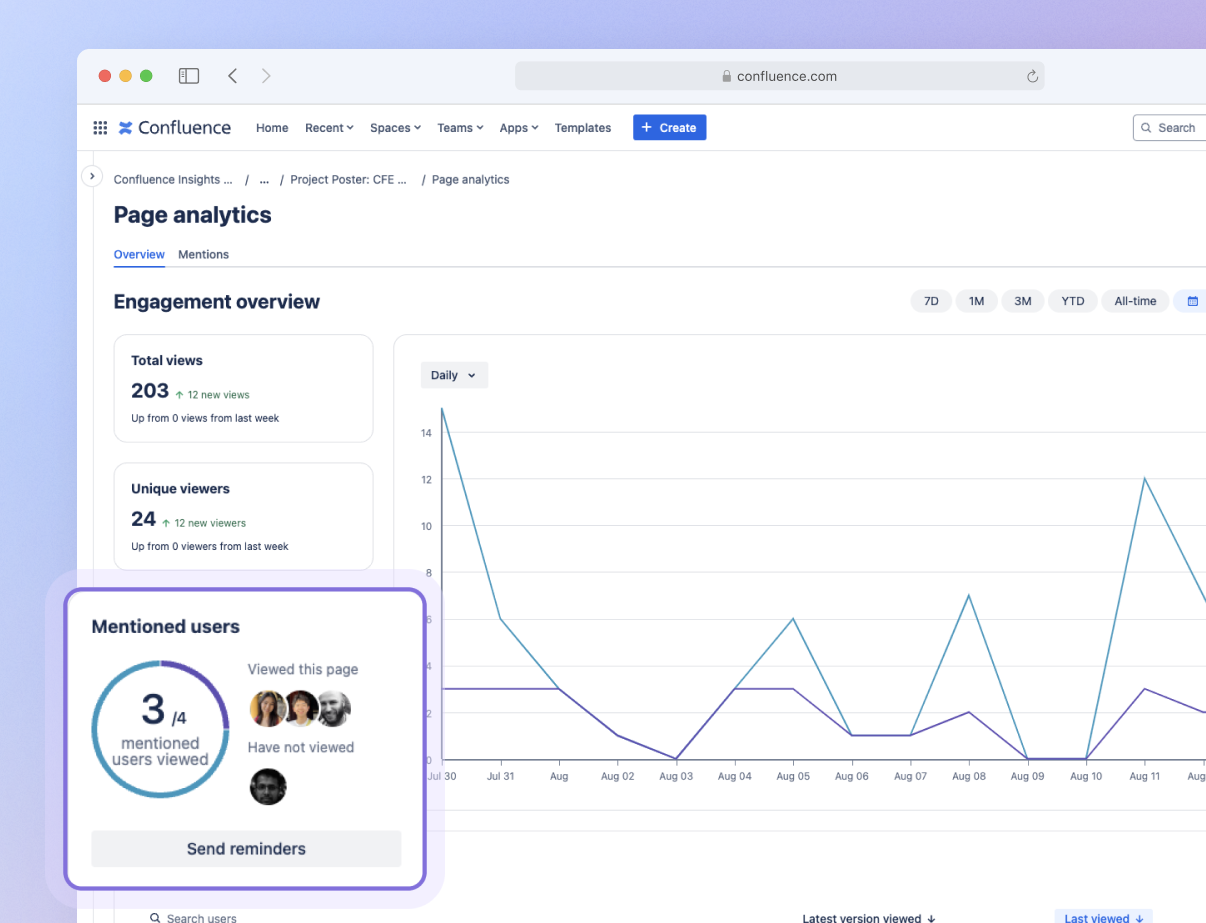
Task: Click the page reload icon in address bar
Action: point(1032,76)
